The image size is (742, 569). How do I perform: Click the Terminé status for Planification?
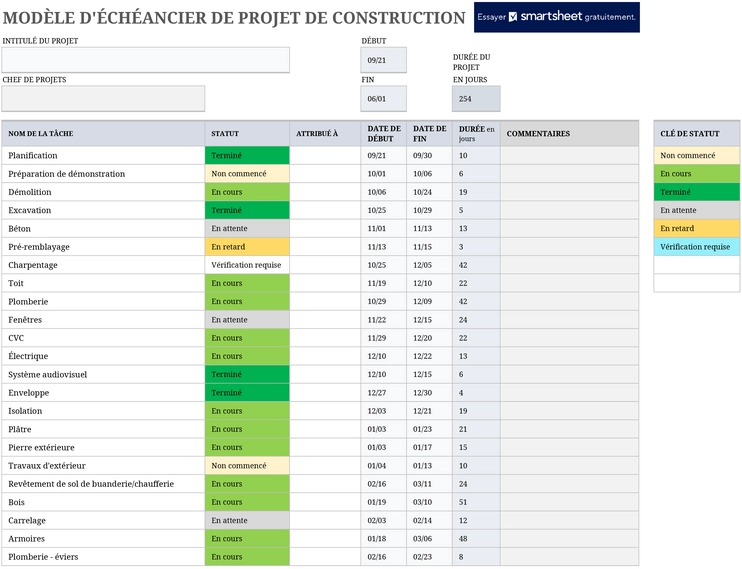click(x=247, y=155)
